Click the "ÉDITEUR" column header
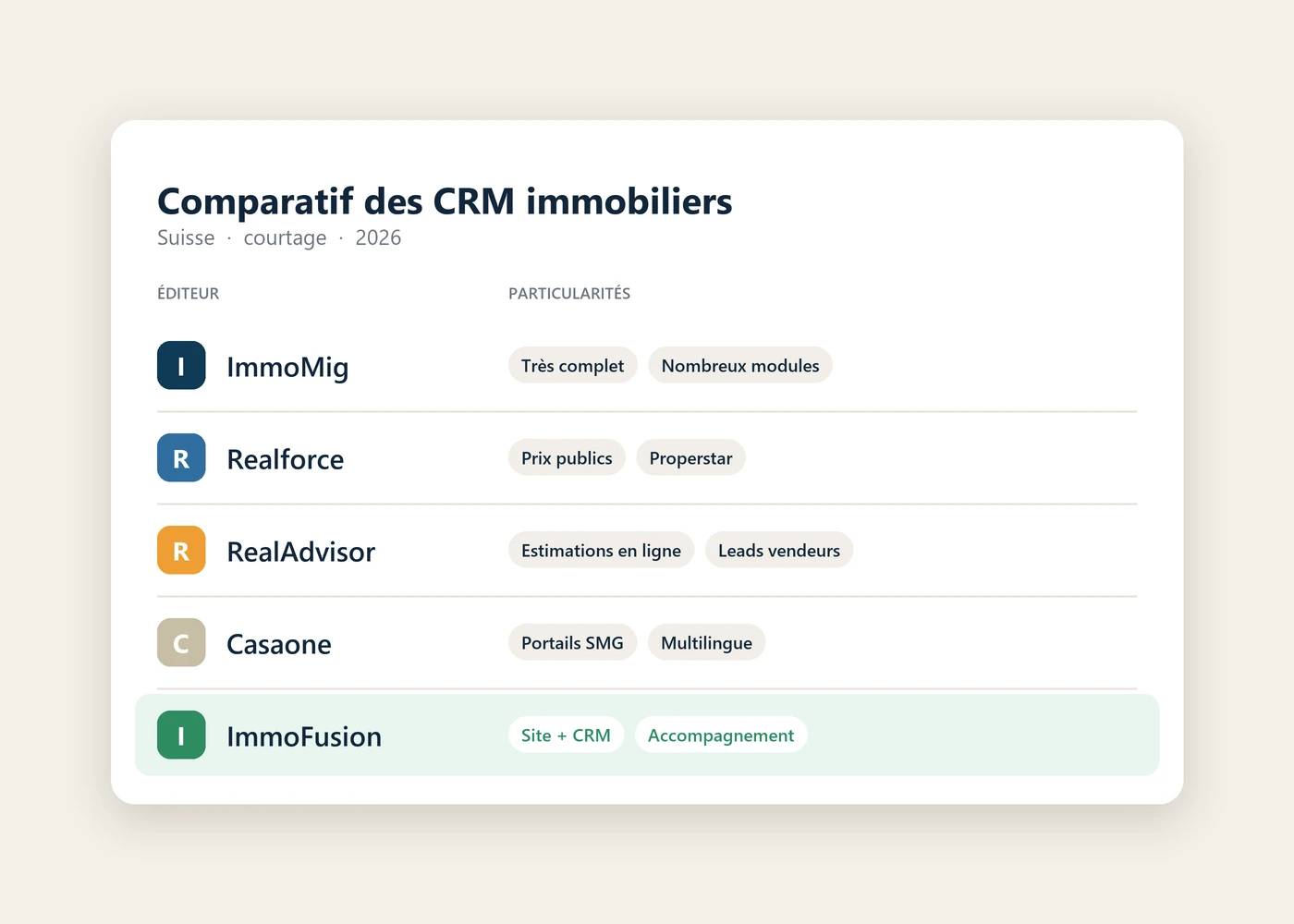1294x924 pixels. point(189,293)
